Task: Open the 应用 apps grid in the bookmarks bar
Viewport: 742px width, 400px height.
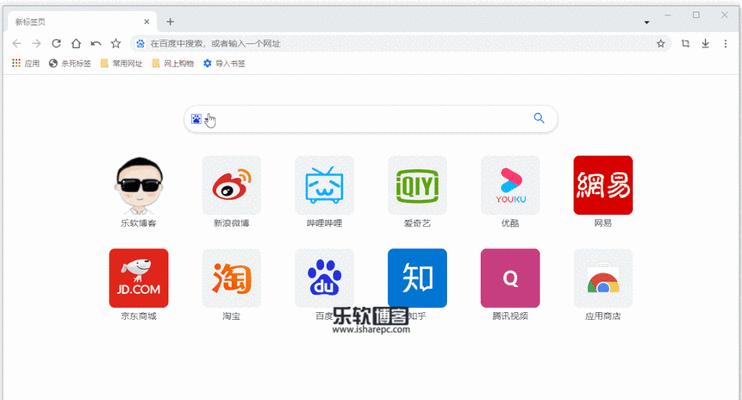Action: click(26, 63)
